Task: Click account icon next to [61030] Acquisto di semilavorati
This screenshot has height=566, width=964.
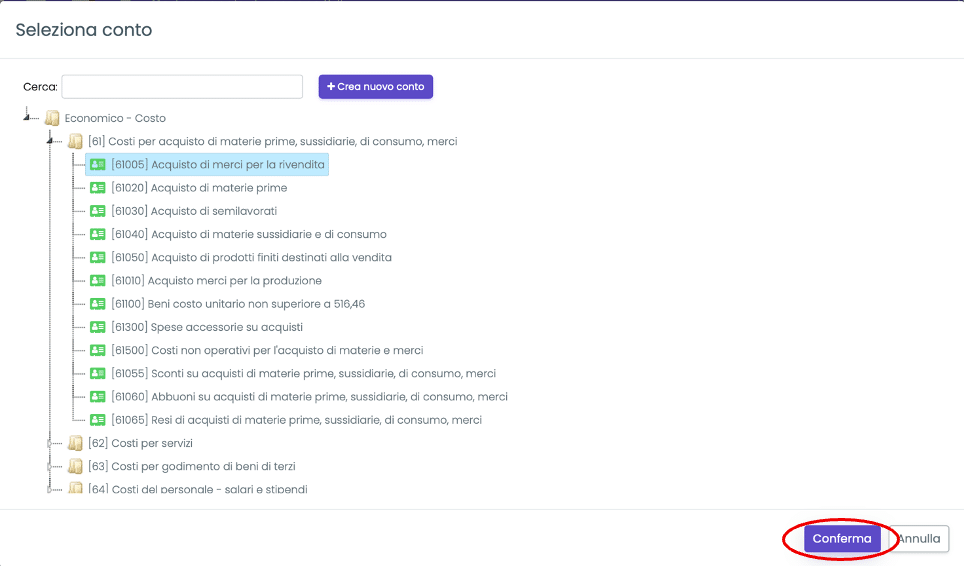Action: 97,211
